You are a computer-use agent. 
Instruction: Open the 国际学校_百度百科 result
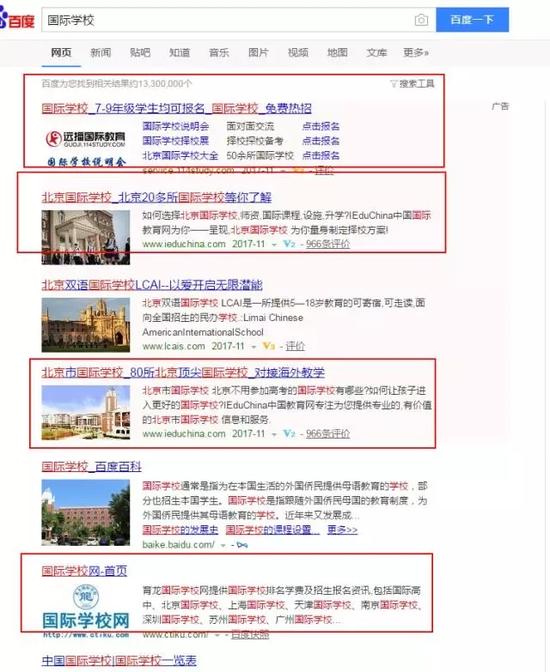[x=91, y=467]
